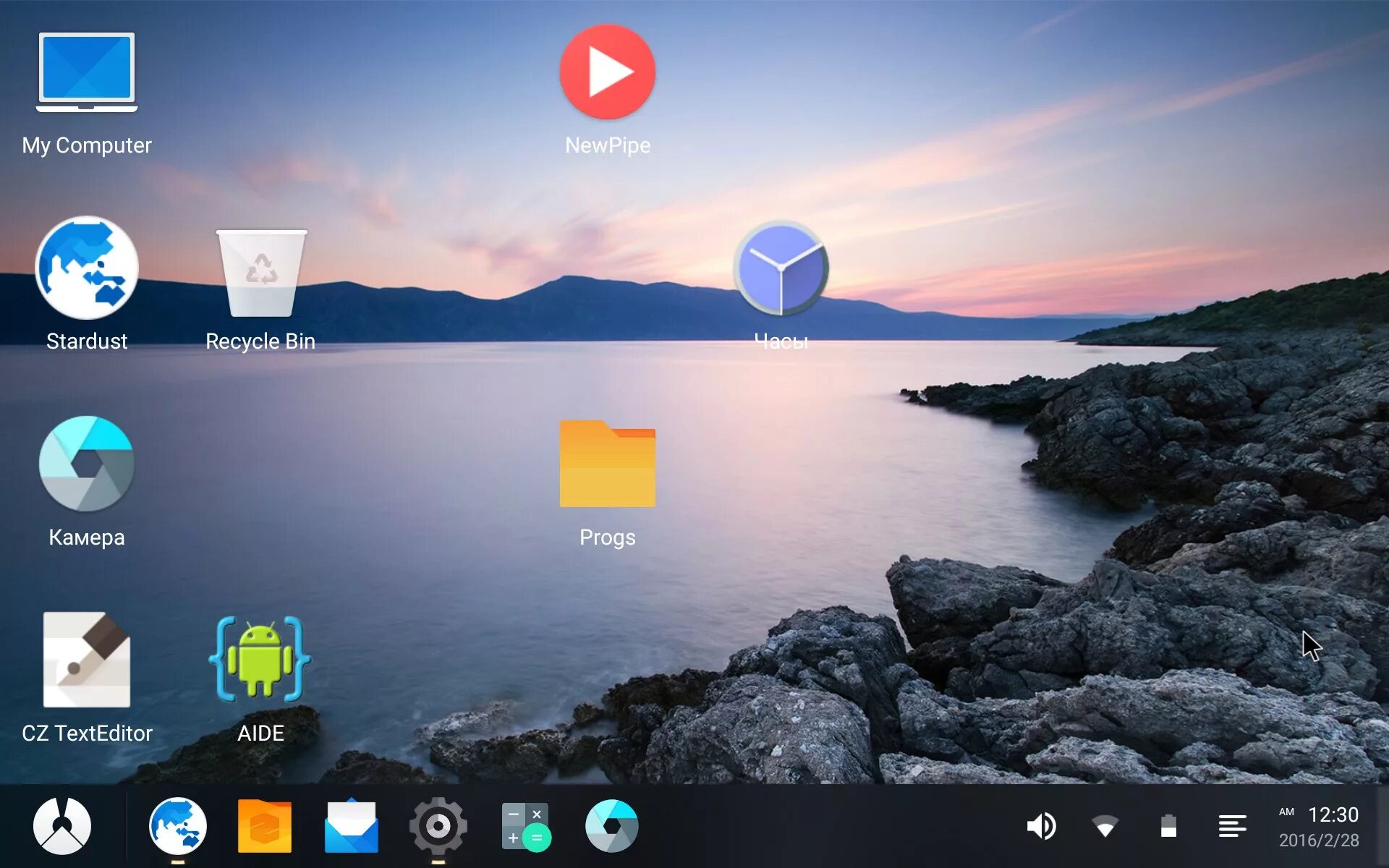This screenshot has width=1389, height=868.
Task: Open the camera app in taskbar
Action: click(612, 826)
